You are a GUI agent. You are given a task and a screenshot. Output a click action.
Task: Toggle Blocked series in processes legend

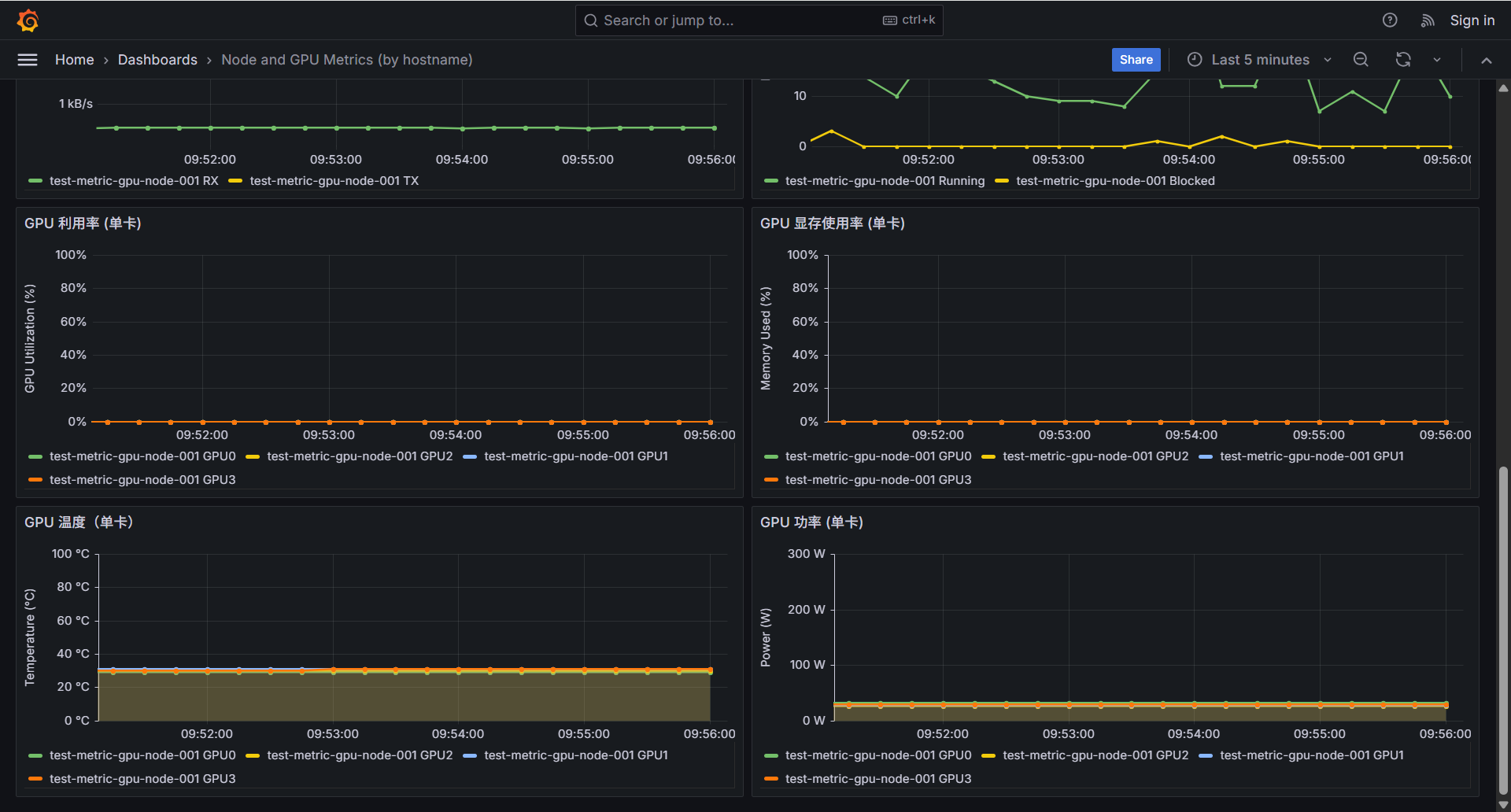point(1115,181)
